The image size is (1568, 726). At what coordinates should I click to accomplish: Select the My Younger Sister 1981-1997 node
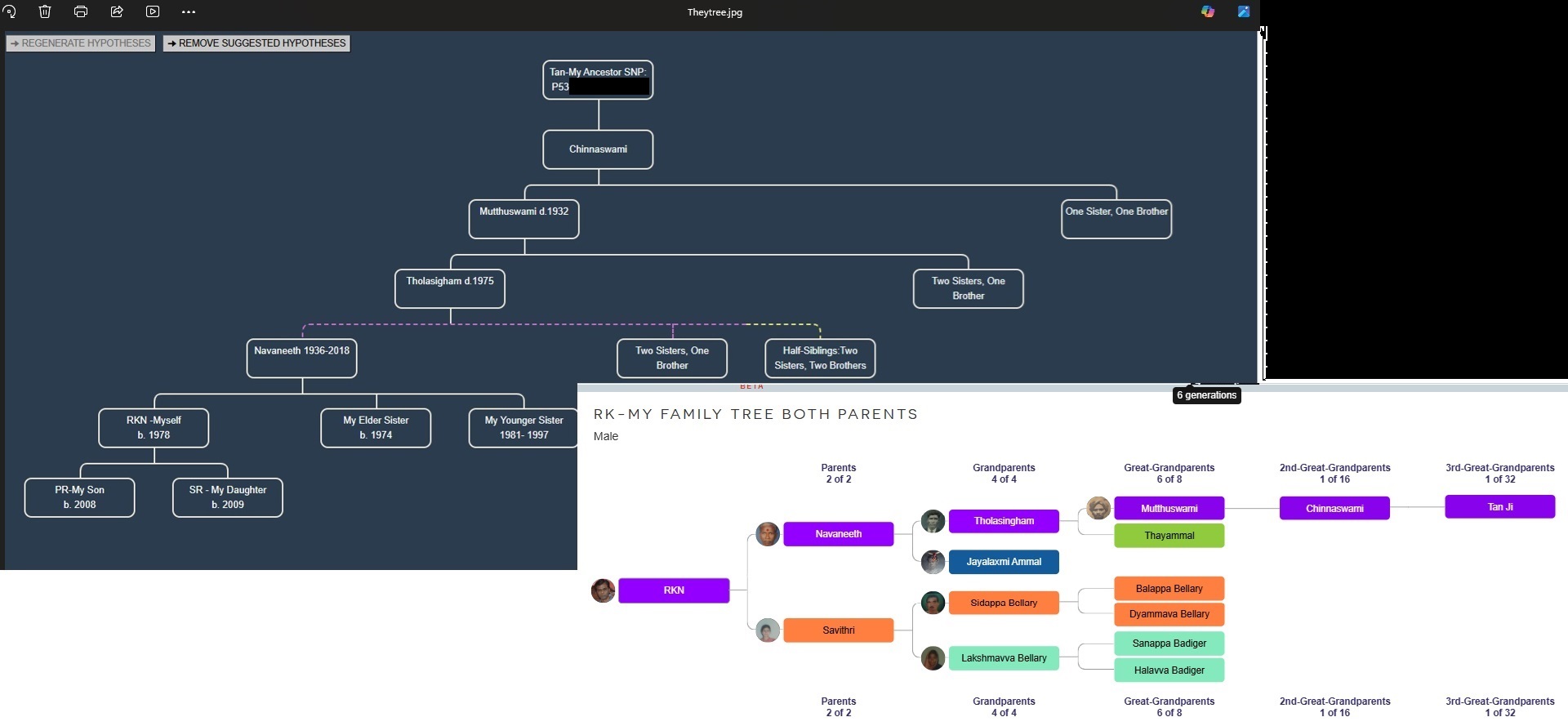523,428
